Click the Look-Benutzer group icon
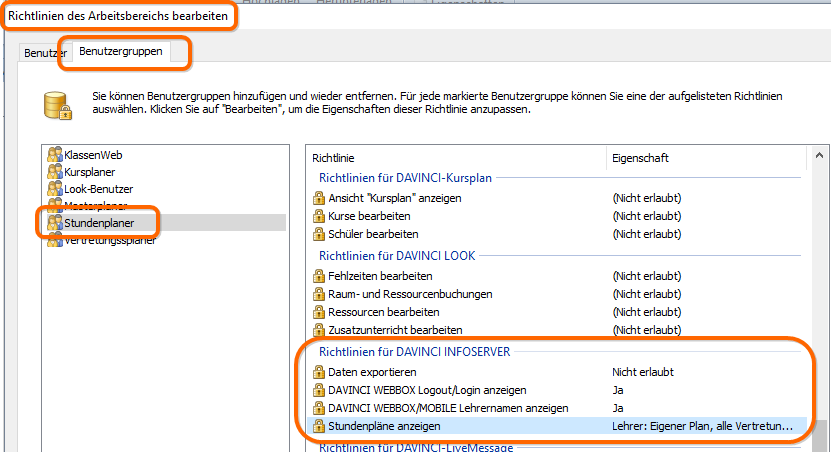Screen dimensions: 831x452 click(55, 189)
